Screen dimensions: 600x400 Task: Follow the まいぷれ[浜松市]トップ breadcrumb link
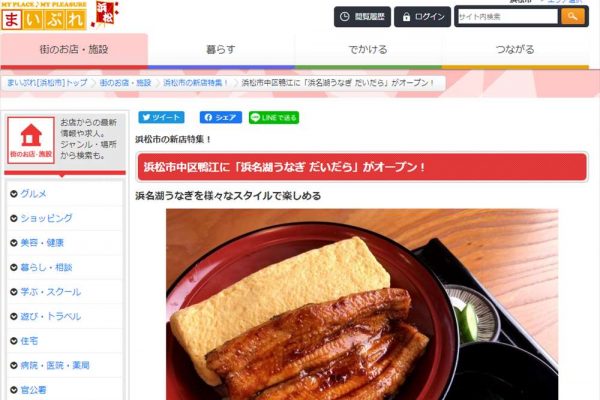click(x=47, y=83)
